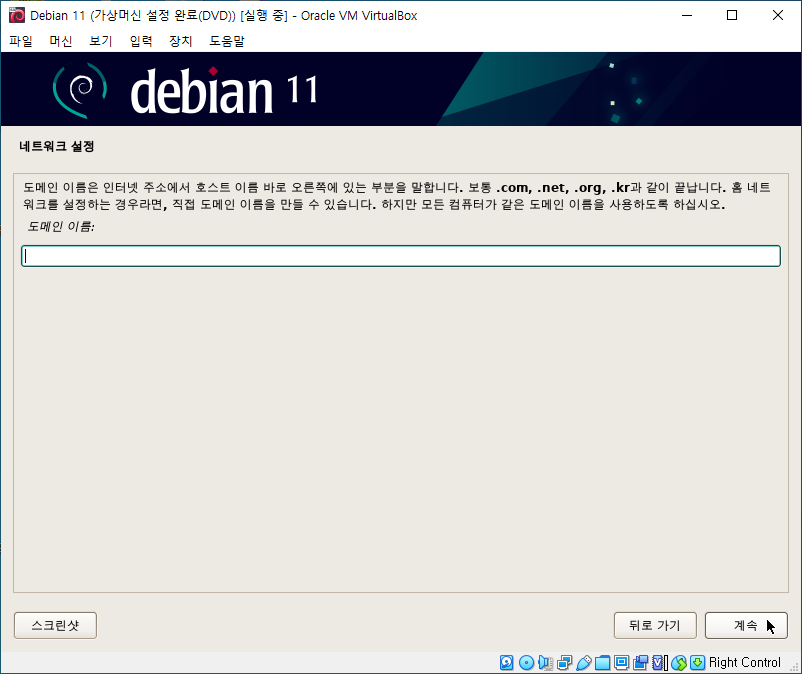
Task: Click the 계속 button to continue
Action: 746,625
